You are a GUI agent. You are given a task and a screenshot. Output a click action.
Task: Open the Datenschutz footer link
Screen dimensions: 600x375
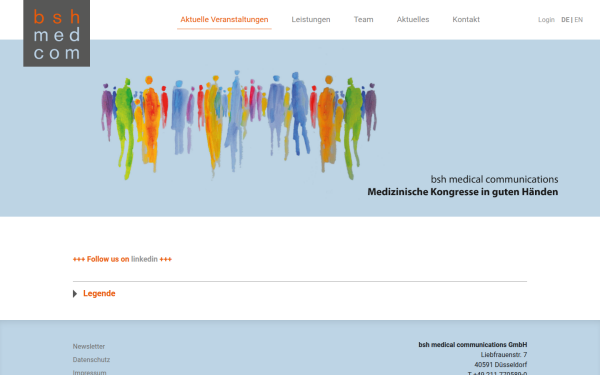(x=91, y=360)
